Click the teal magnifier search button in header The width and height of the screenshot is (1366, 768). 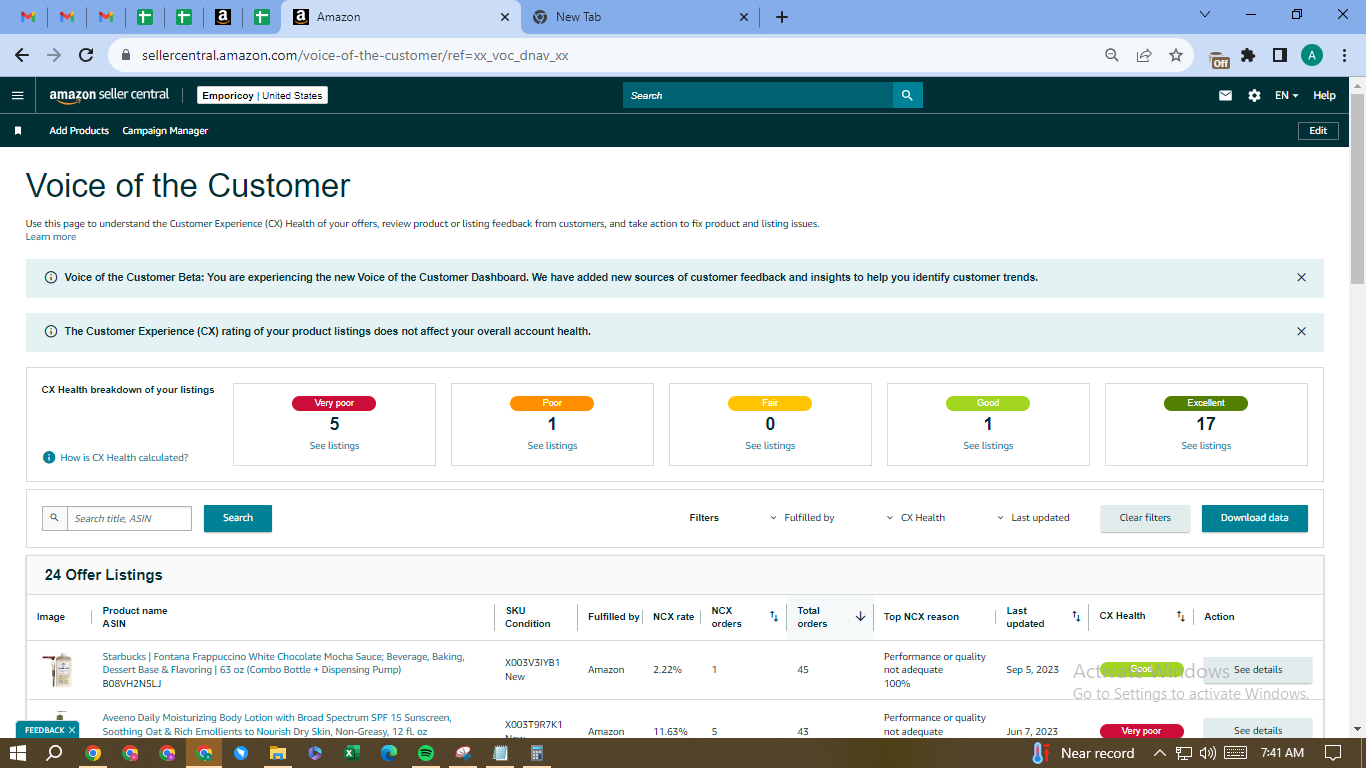[x=907, y=95]
